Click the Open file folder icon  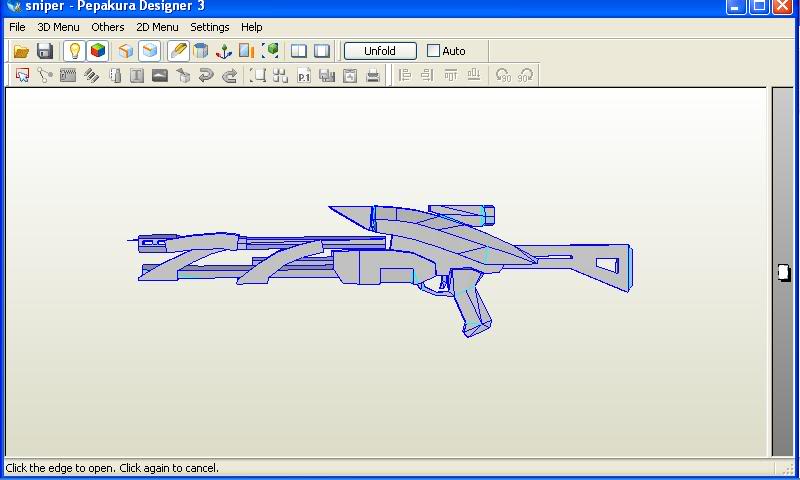(x=21, y=51)
